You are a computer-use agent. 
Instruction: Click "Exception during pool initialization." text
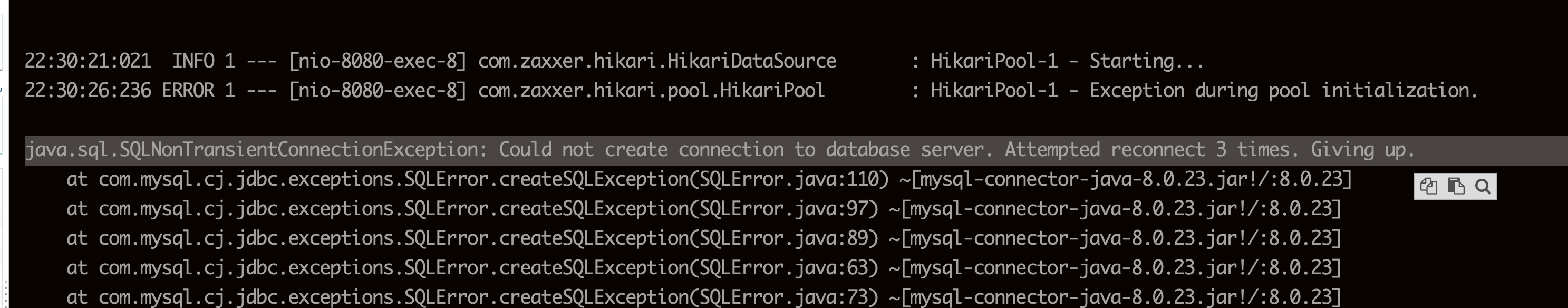(x=1284, y=91)
